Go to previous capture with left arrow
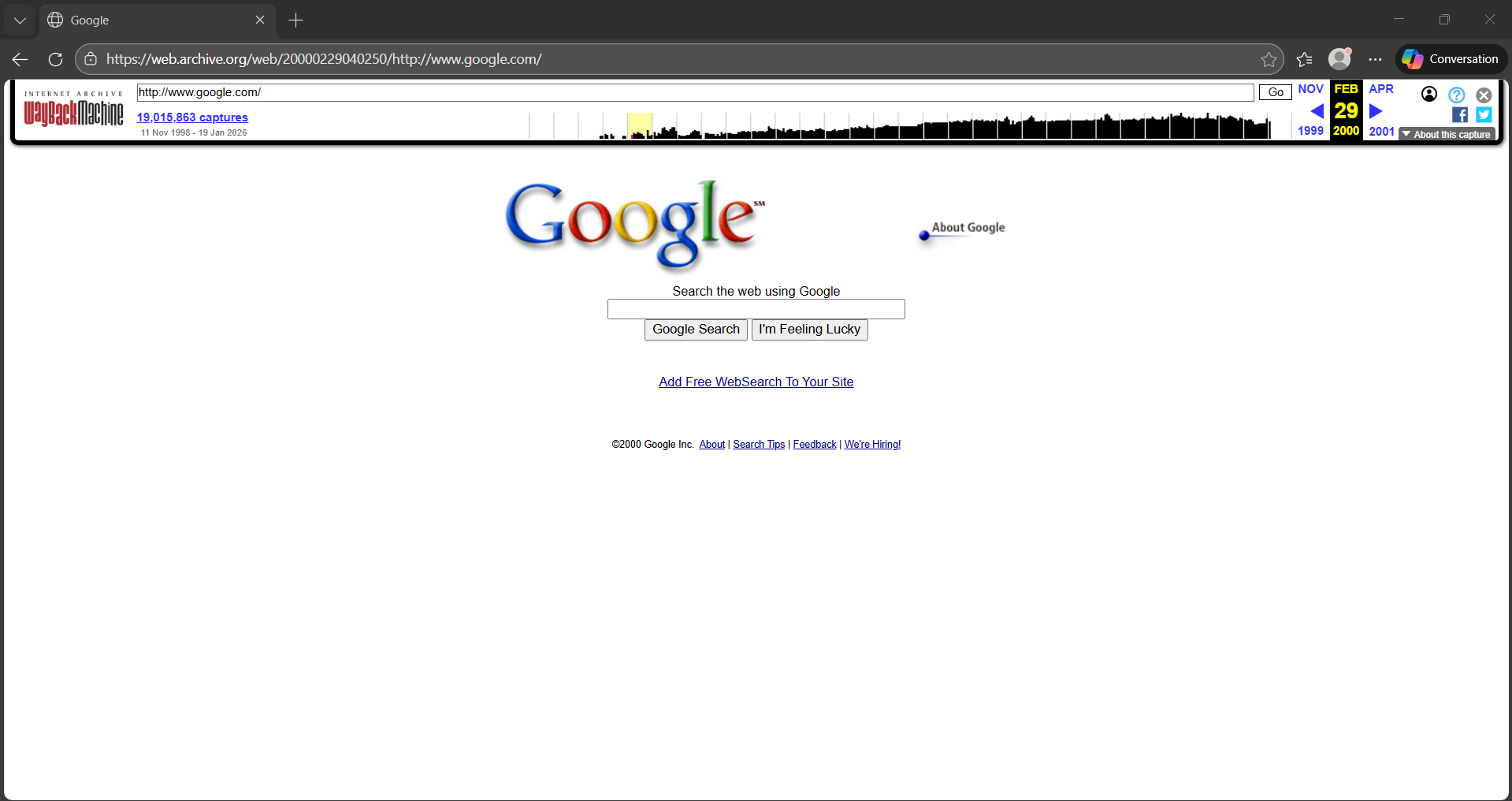1512x801 pixels. coord(1316,111)
